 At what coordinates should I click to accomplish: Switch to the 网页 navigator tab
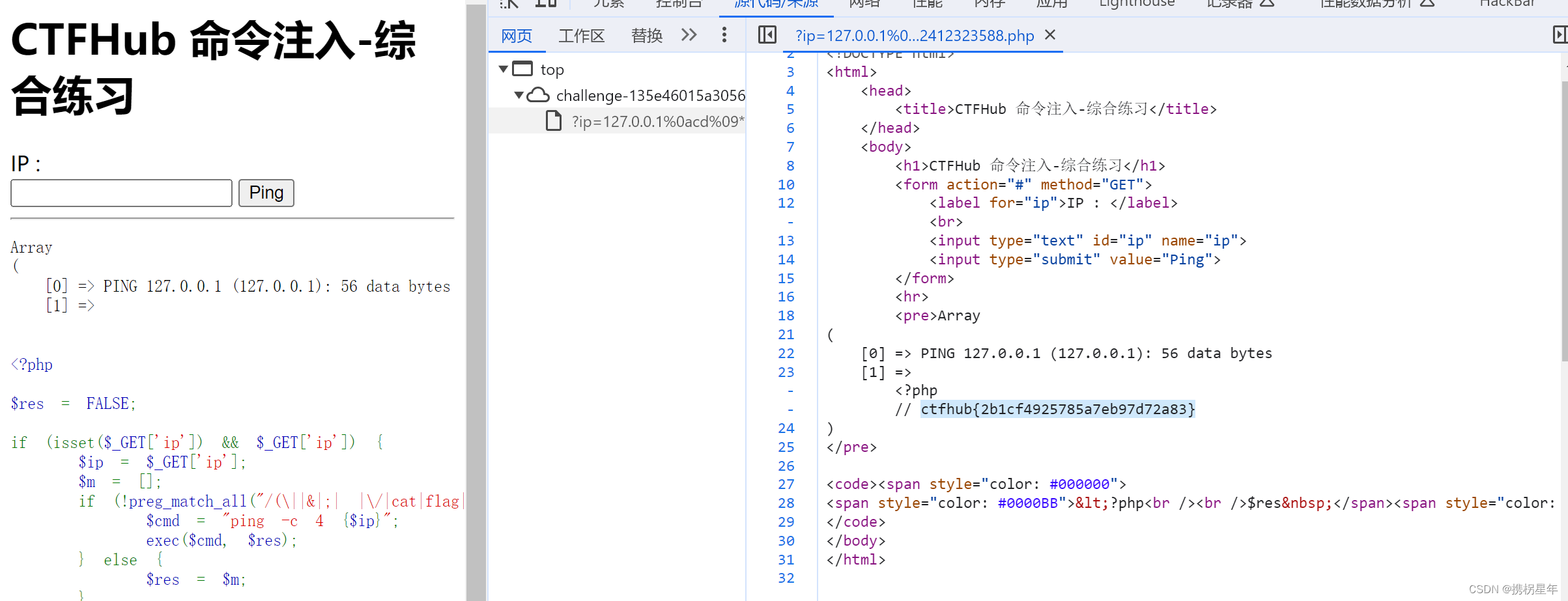point(517,36)
